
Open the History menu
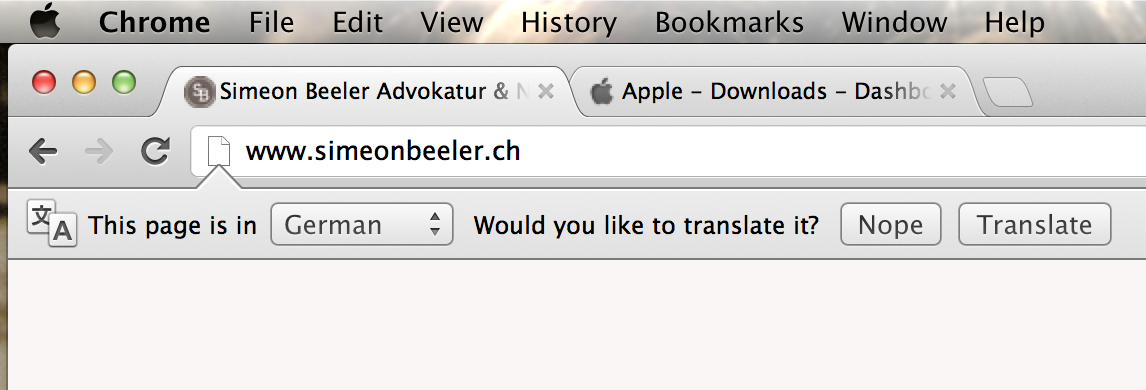pyautogui.click(x=569, y=23)
